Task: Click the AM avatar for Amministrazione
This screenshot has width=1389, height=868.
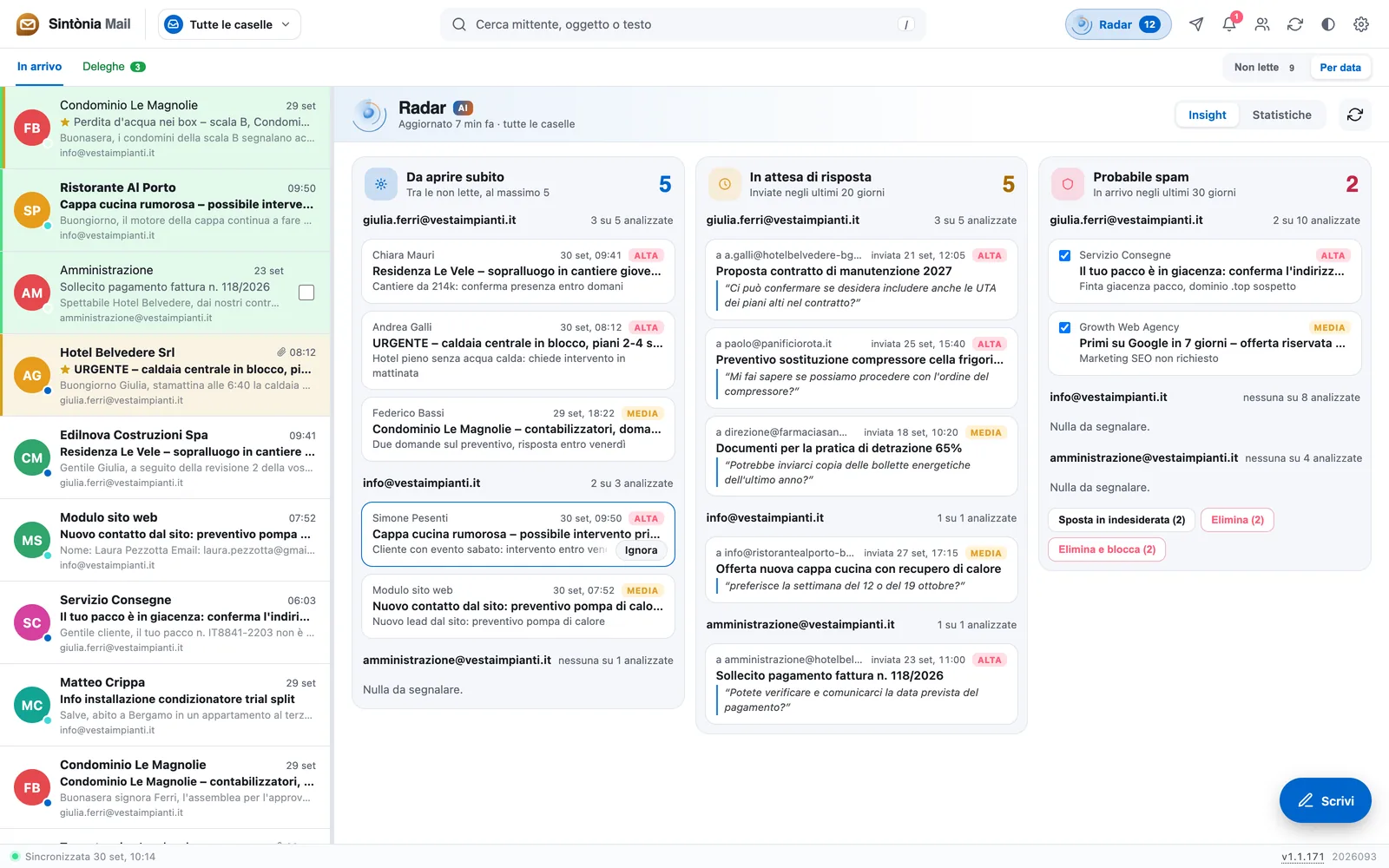Action: (32, 293)
